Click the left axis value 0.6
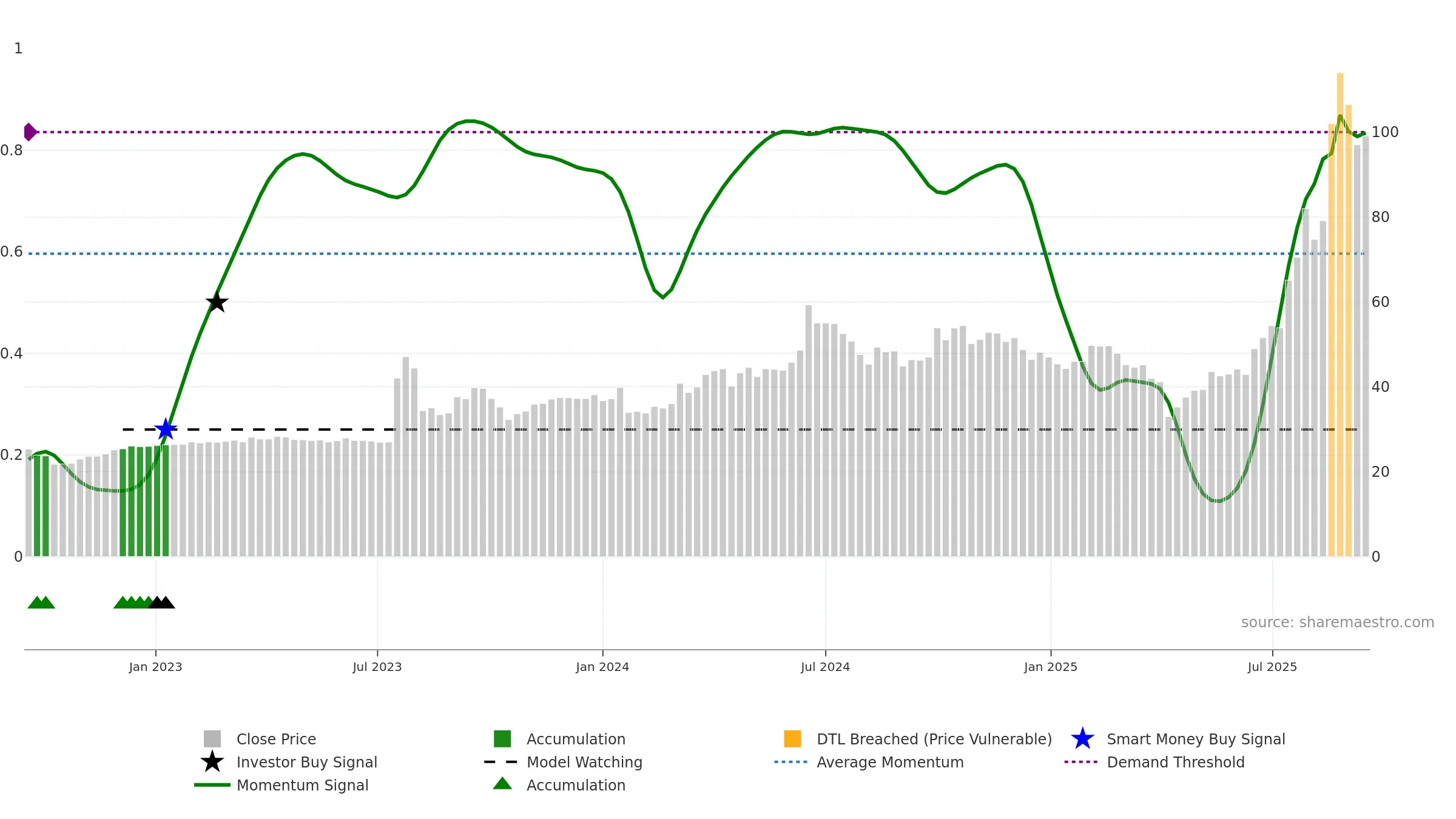Image resolution: width=1456 pixels, height=819 pixels. pyautogui.click(x=12, y=251)
